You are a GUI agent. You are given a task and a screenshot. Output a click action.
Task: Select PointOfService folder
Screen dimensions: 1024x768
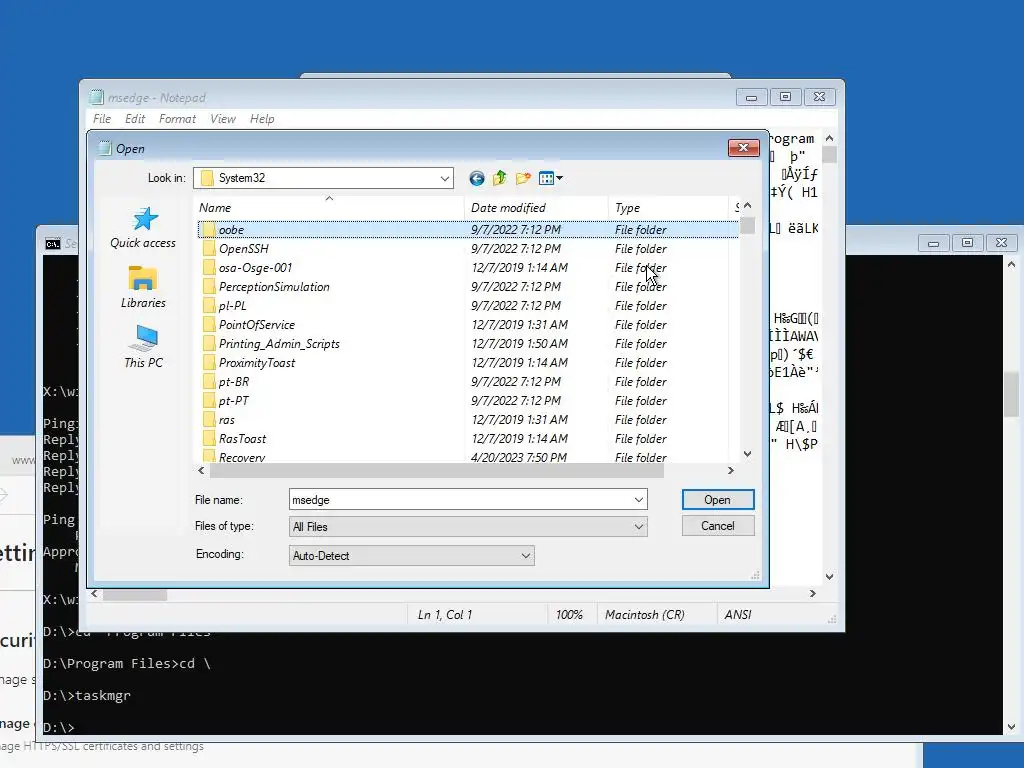(249, 325)
